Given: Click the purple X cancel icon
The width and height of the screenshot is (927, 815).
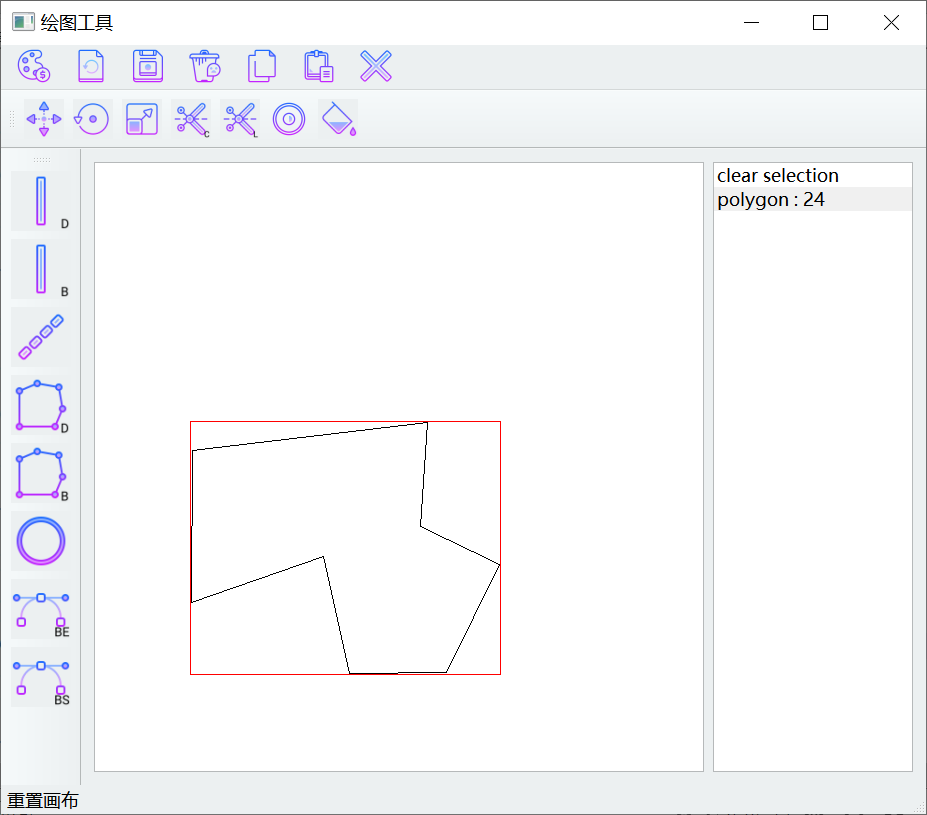Looking at the screenshot, I should (376, 66).
